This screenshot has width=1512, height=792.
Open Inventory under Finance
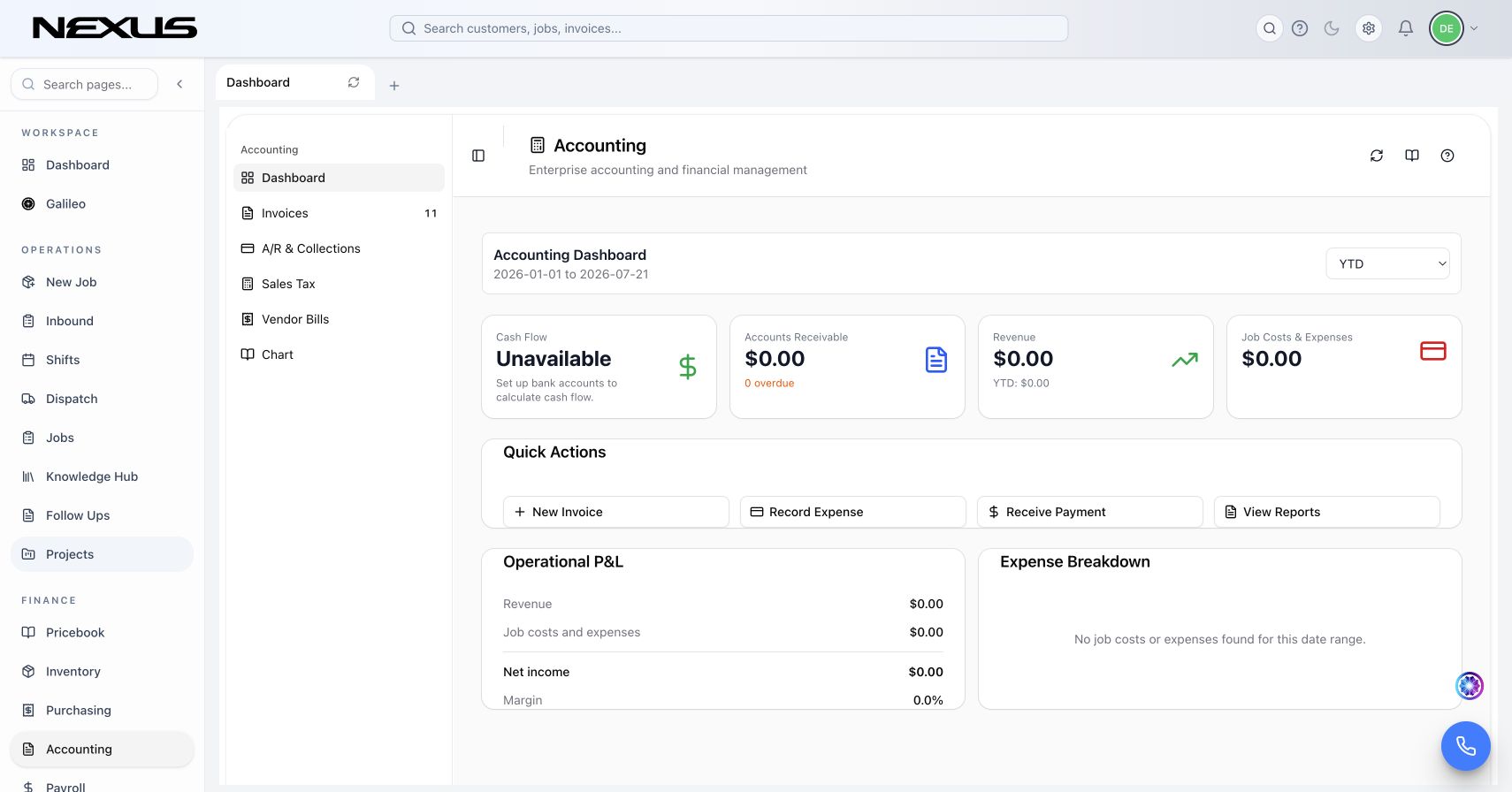102,672
